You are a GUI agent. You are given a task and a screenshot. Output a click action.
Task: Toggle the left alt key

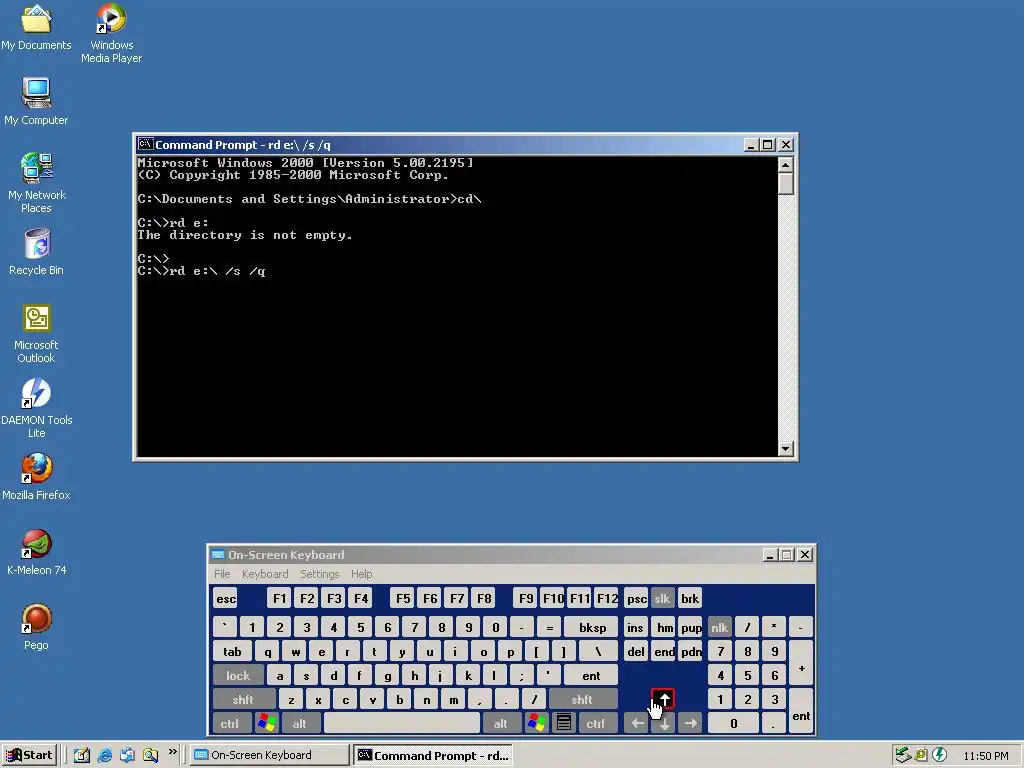299,723
